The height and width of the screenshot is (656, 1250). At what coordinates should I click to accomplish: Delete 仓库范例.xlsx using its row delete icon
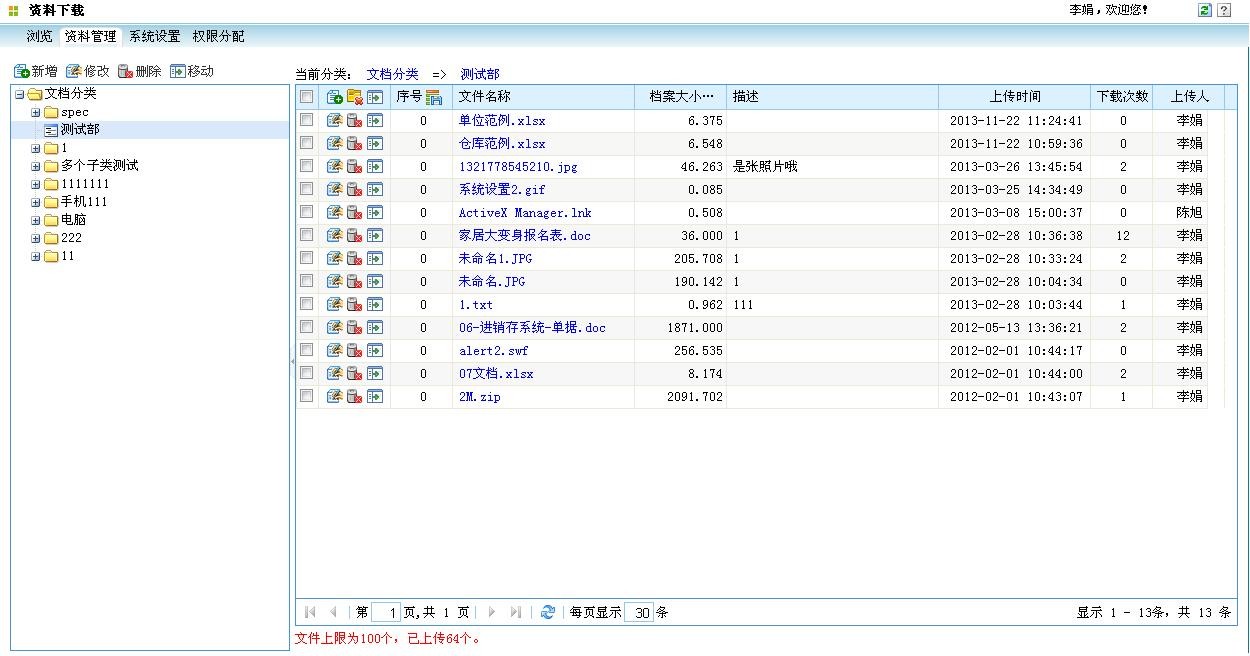pos(355,143)
